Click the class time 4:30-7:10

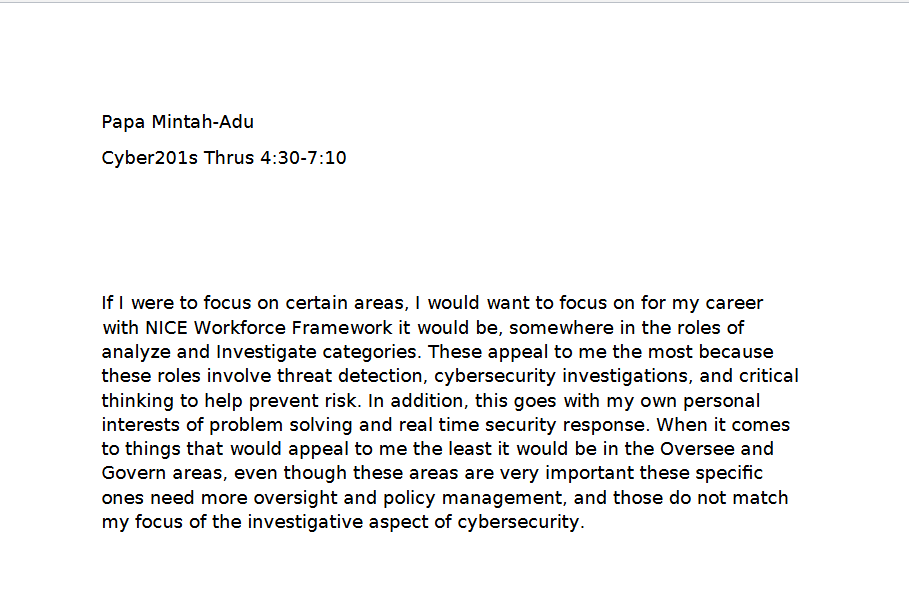pos(303,158)
